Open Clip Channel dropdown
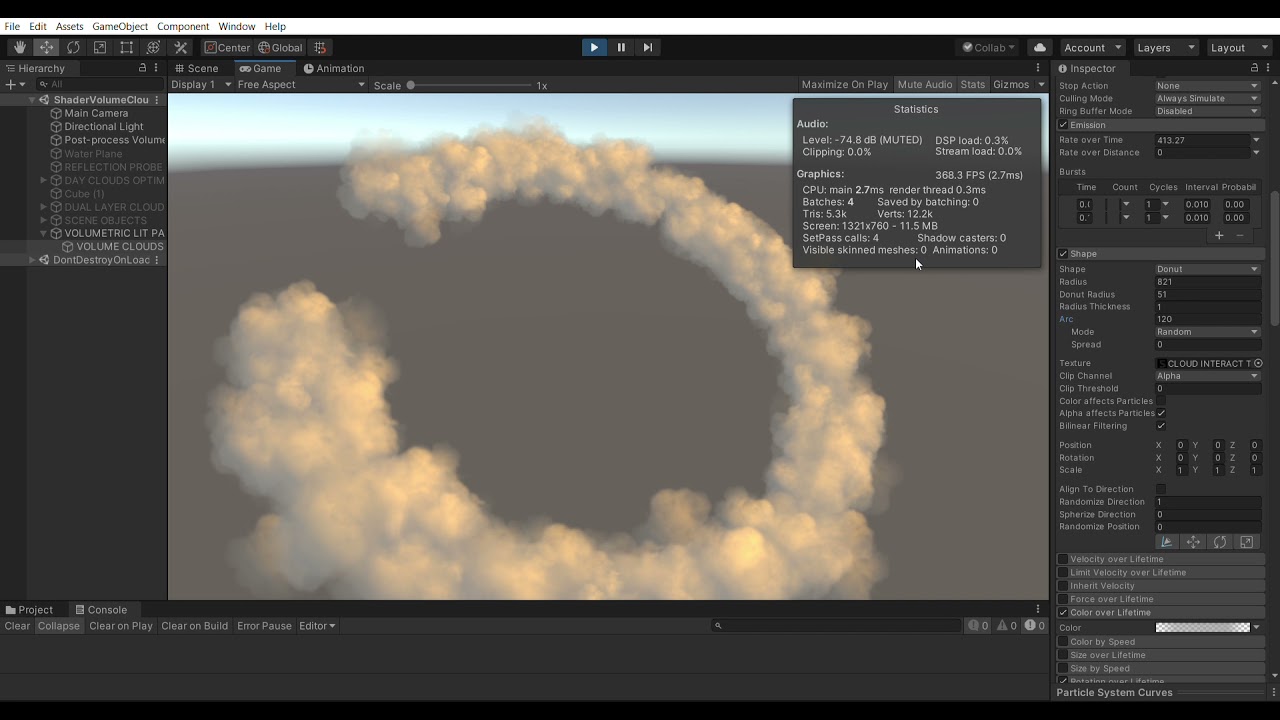 point(1207,376)
